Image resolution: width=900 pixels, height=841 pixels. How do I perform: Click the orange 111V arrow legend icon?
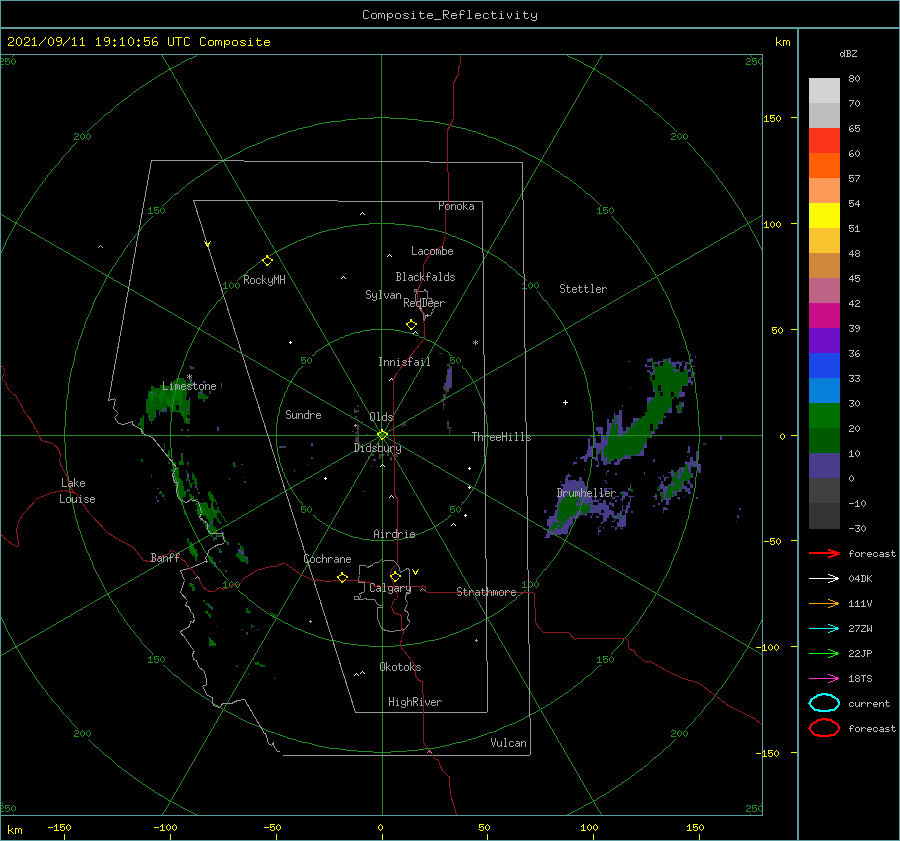pos(824,603)
